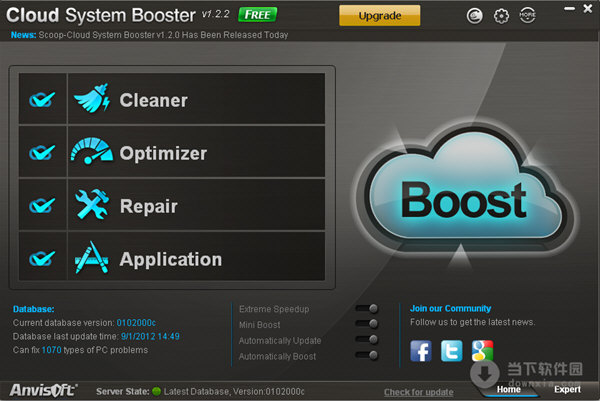The height and width of the screenshot is (401, 600).
Task: Click the More round icon
Action: tap(527, 16)
